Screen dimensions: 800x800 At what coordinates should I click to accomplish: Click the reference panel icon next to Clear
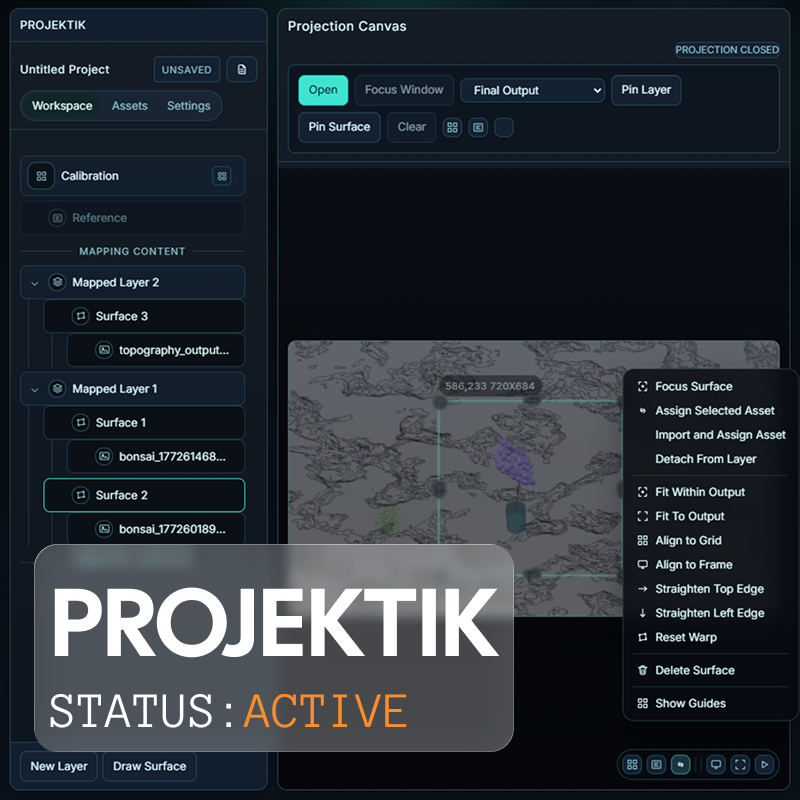pos(478,128)
